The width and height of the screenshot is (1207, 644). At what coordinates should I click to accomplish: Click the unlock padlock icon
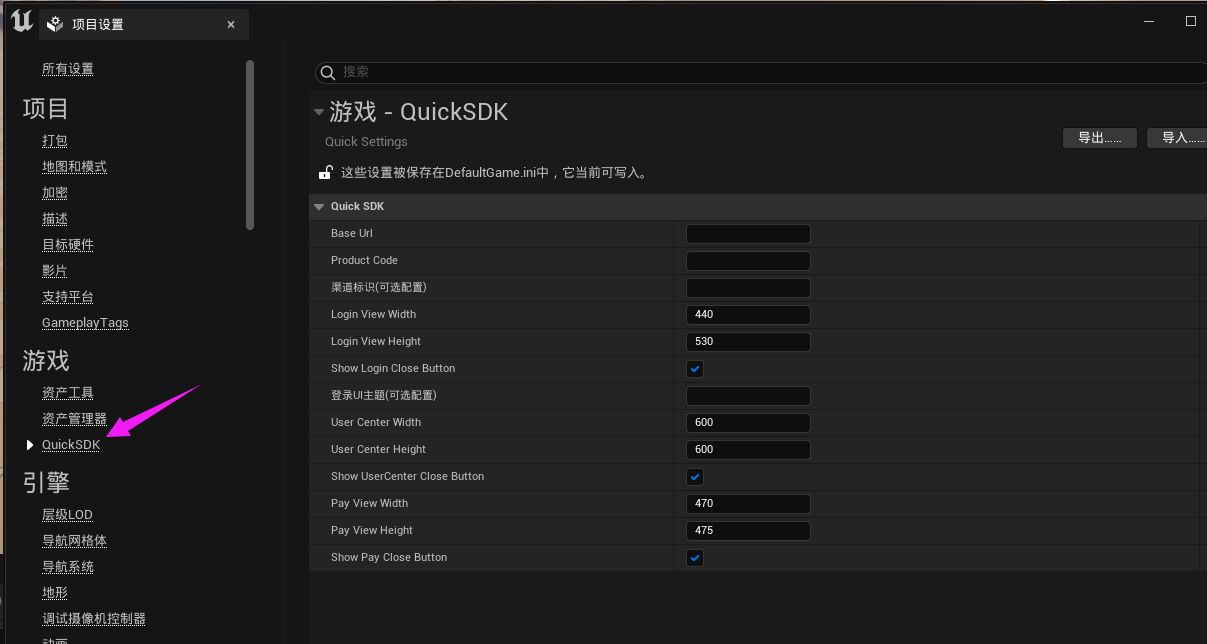(325, 172)
